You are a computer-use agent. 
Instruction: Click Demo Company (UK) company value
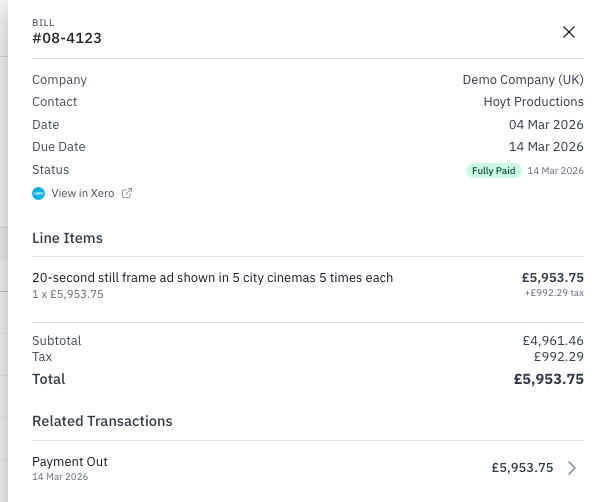[x=523, y=80]
